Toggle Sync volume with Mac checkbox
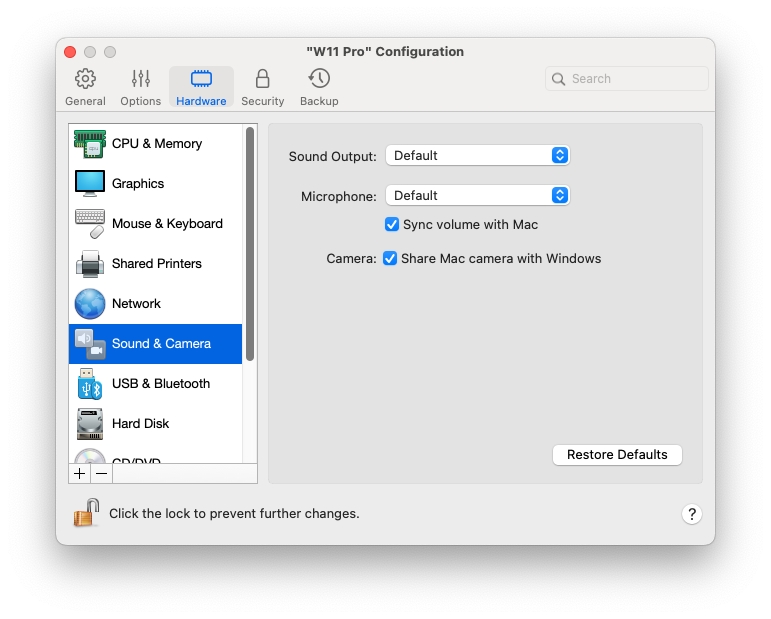 [x=392, y=225]
